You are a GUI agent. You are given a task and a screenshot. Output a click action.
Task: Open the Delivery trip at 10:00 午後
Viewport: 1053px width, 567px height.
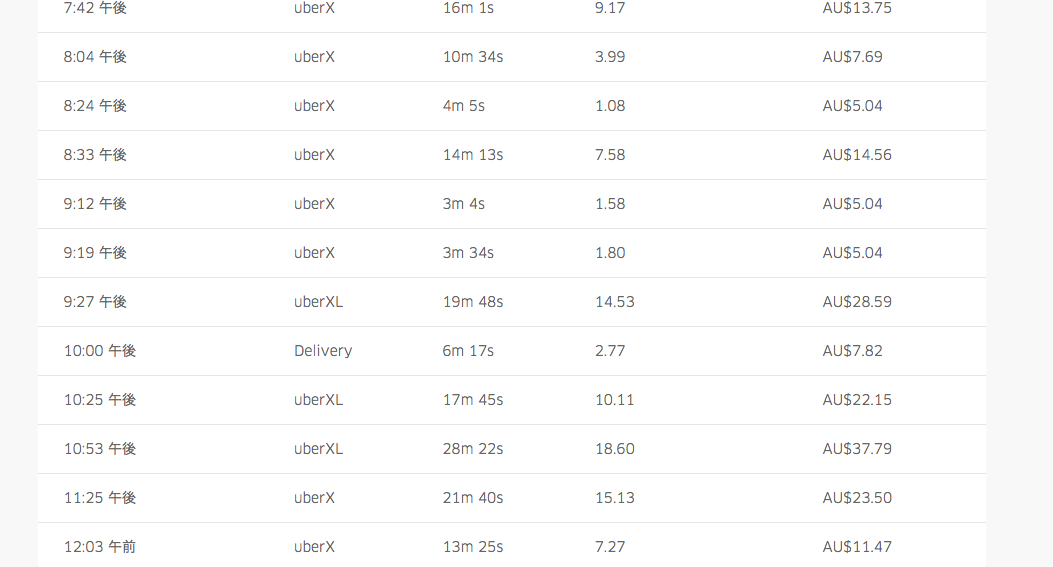(x=512, y=351)
